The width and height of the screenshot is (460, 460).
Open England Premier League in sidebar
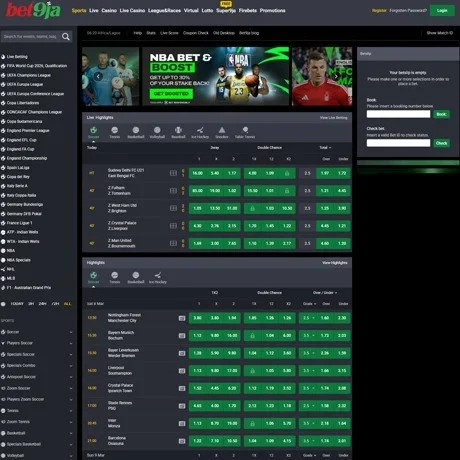click(x=28, y=131)
